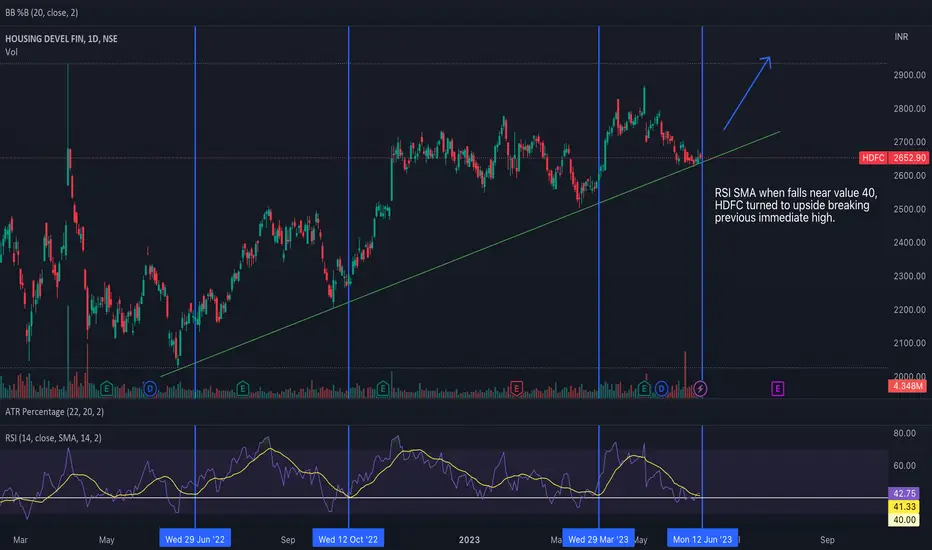The width and height of the screenshot is (932, 550).
Task: Click the Wed 29 Jun '22 date label
Action: coord(195,539)
